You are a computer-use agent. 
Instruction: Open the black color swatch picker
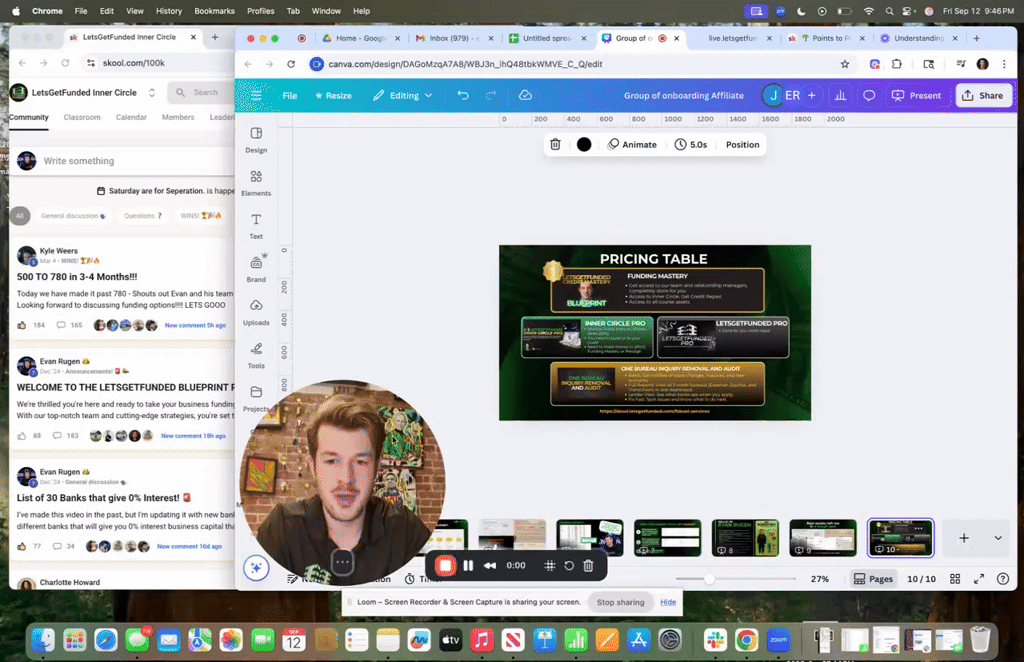tap(584, 144)
